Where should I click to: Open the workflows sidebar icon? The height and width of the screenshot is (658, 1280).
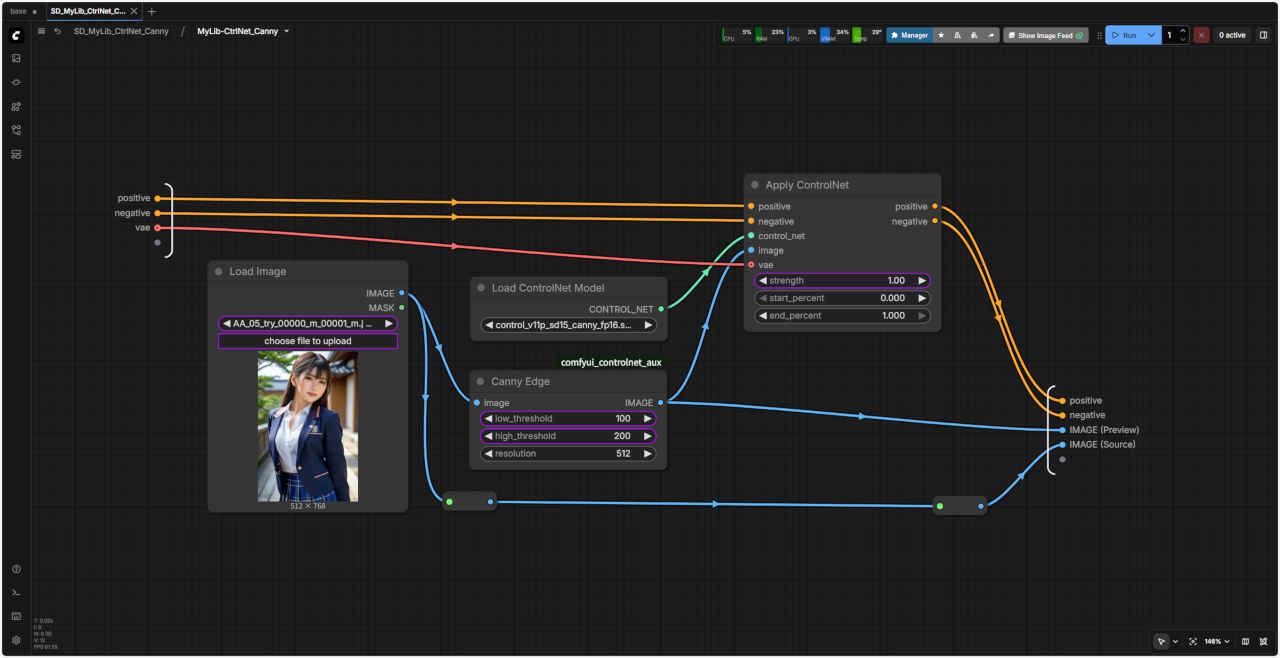click(x=16, y=130)
